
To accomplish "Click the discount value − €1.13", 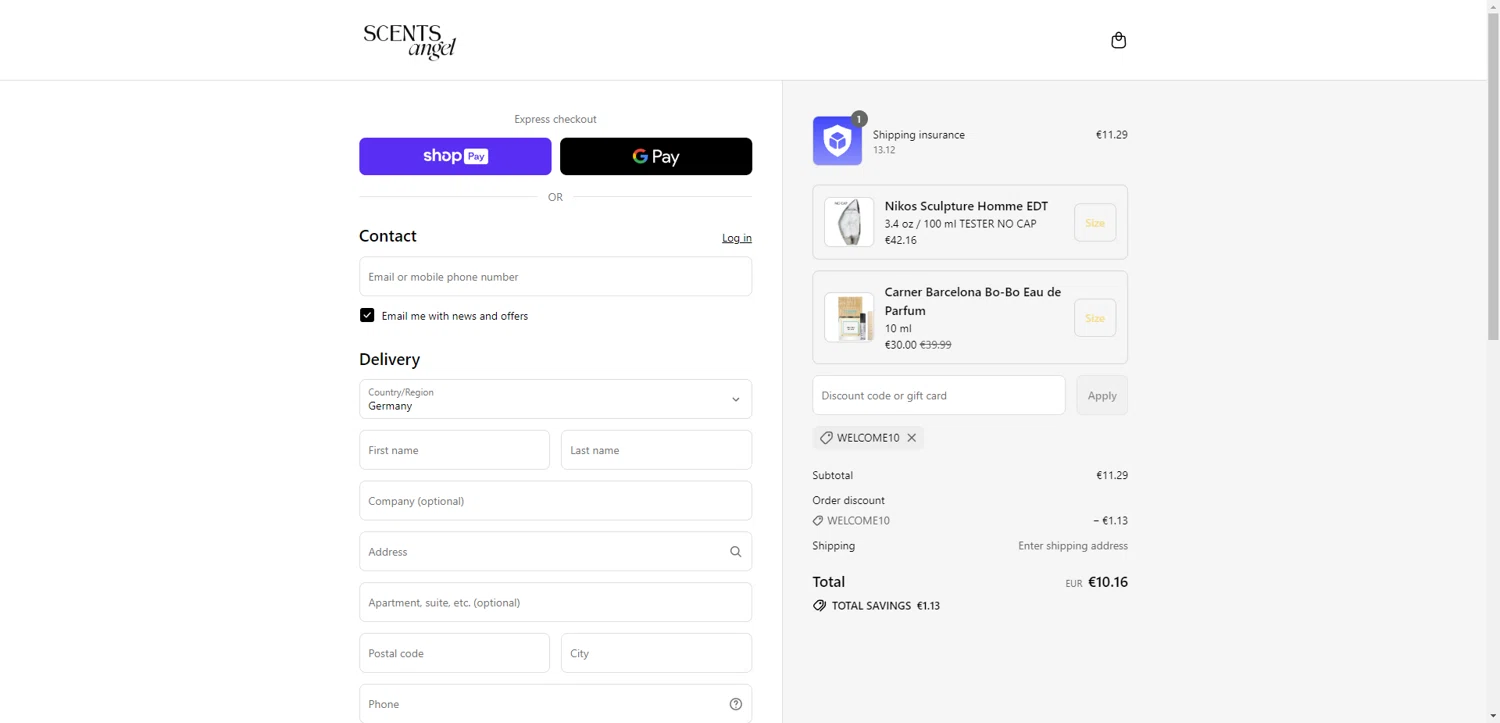I will point(1111,521).
